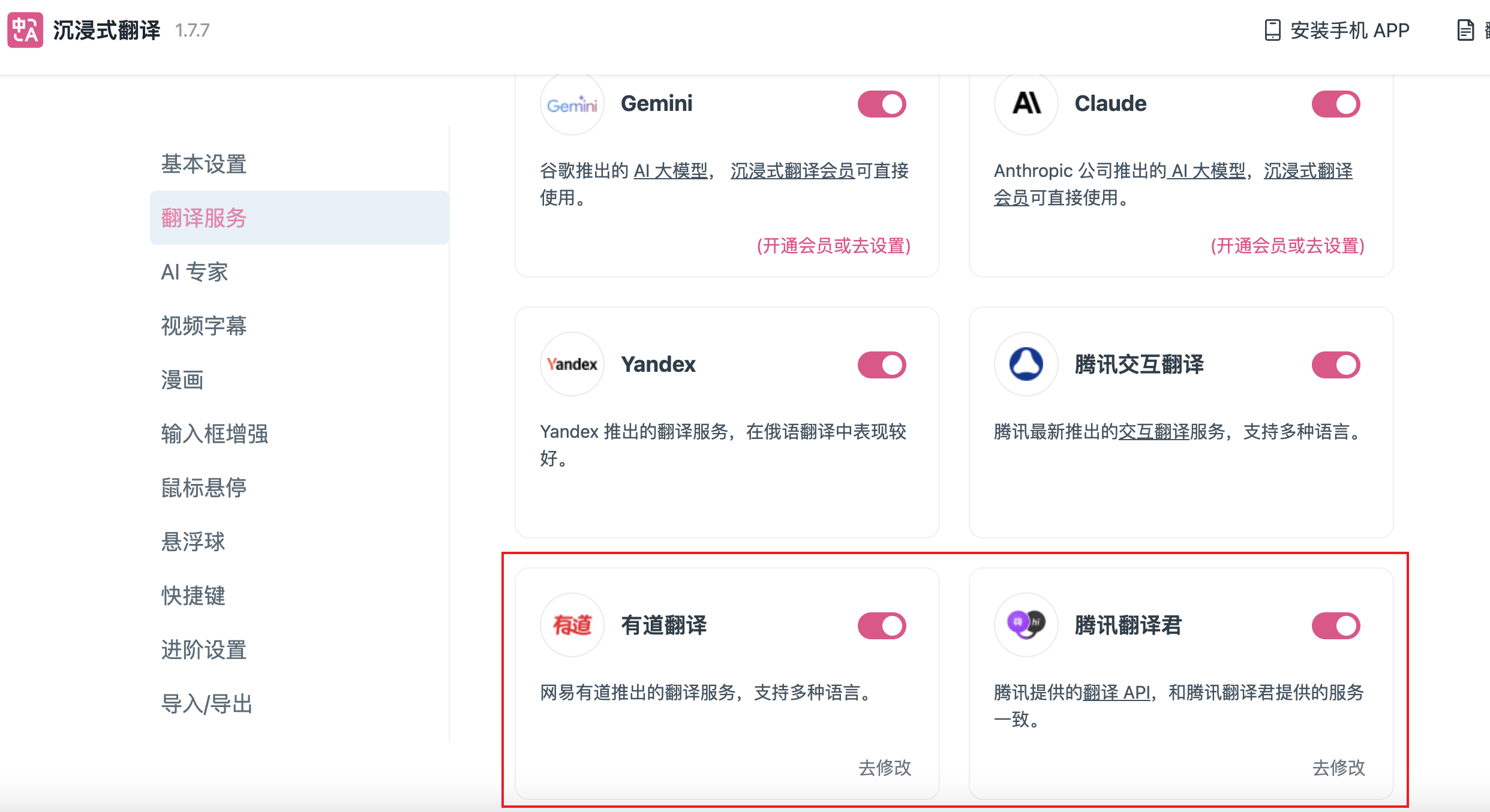Click the phone icon beside 安装手机 APP
1490x812 pixels.
click(x=1272, y=30)
